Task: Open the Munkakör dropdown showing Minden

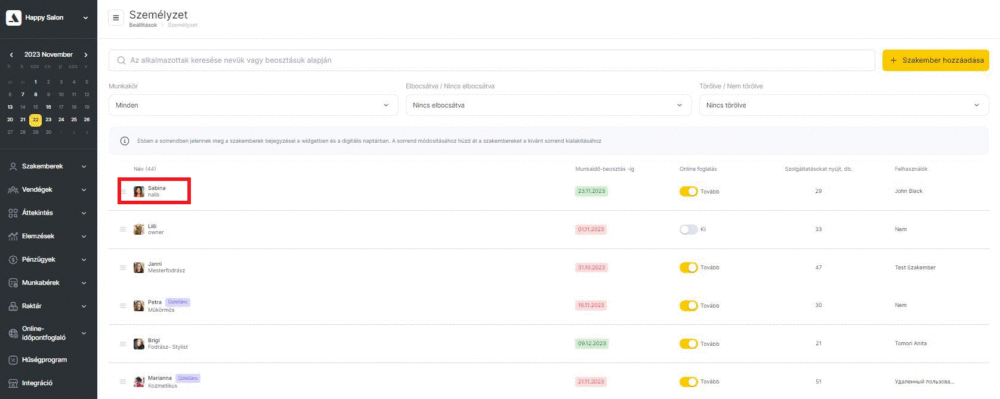Action: (x=253, y=105)
